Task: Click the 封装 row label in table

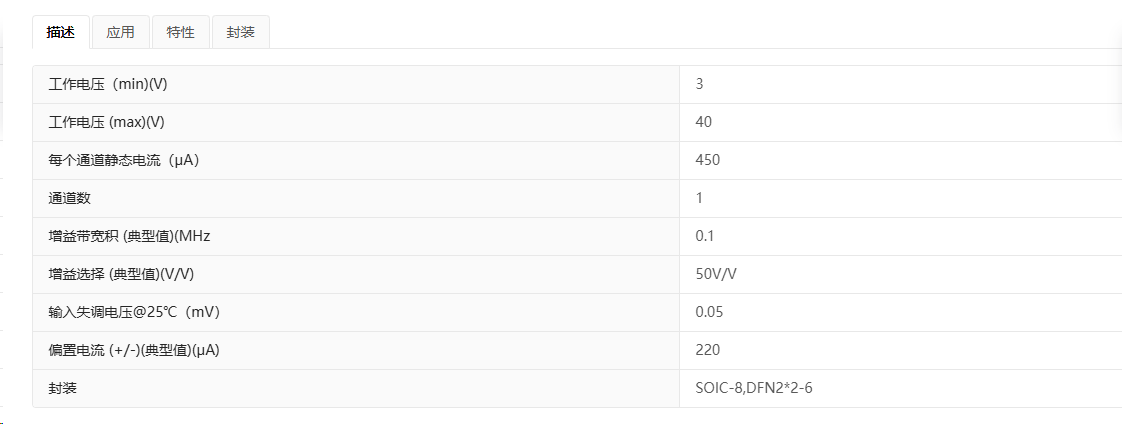Action: click(x=62, y=388)
